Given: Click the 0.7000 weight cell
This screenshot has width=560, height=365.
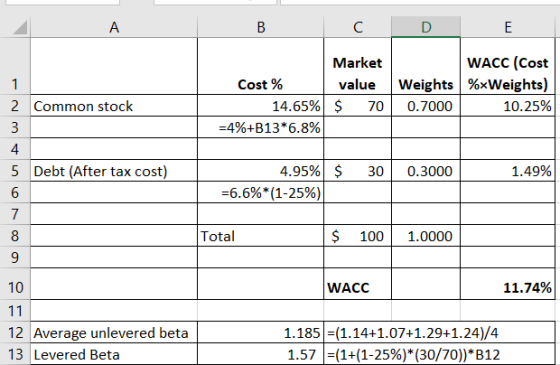Looking at the screenshot, I should click(426, 106).
